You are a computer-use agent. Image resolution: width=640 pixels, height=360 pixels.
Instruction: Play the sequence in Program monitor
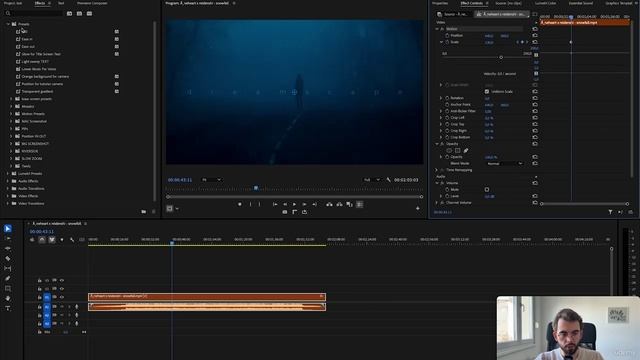pos(294,204)
